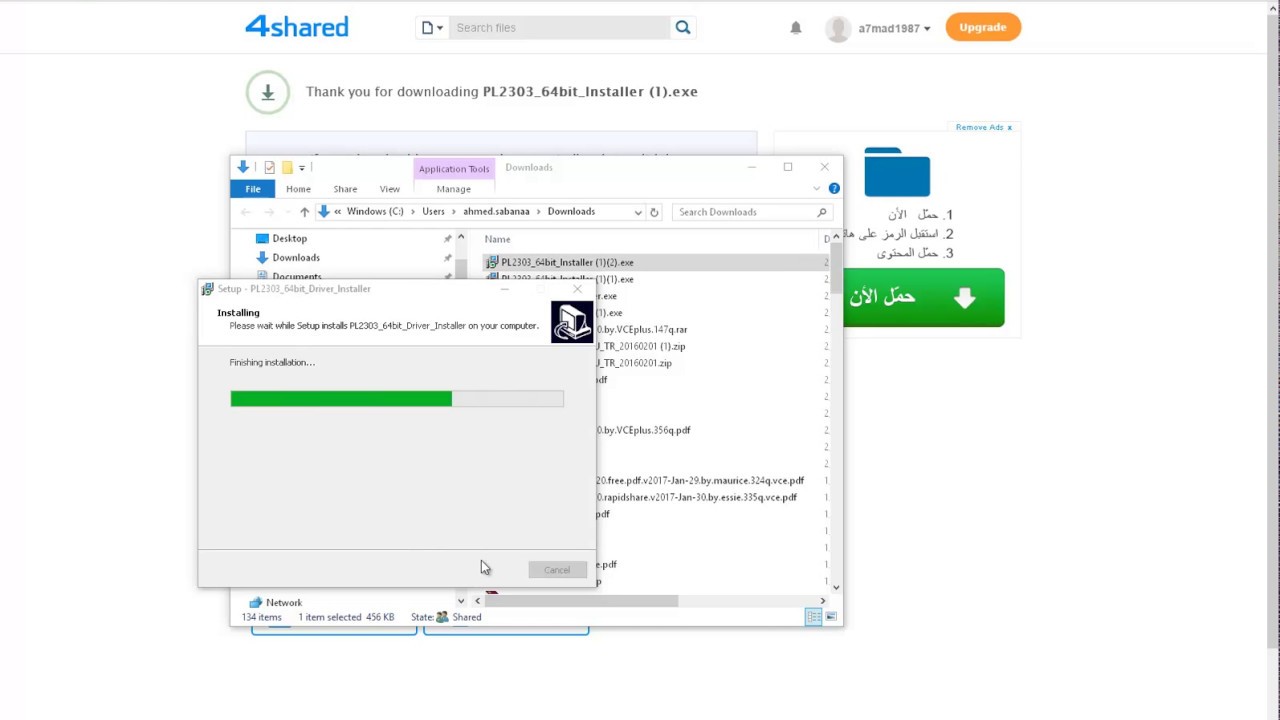
Task: Click the pin icon beside Downloads
Action: (x=447, y=258)
